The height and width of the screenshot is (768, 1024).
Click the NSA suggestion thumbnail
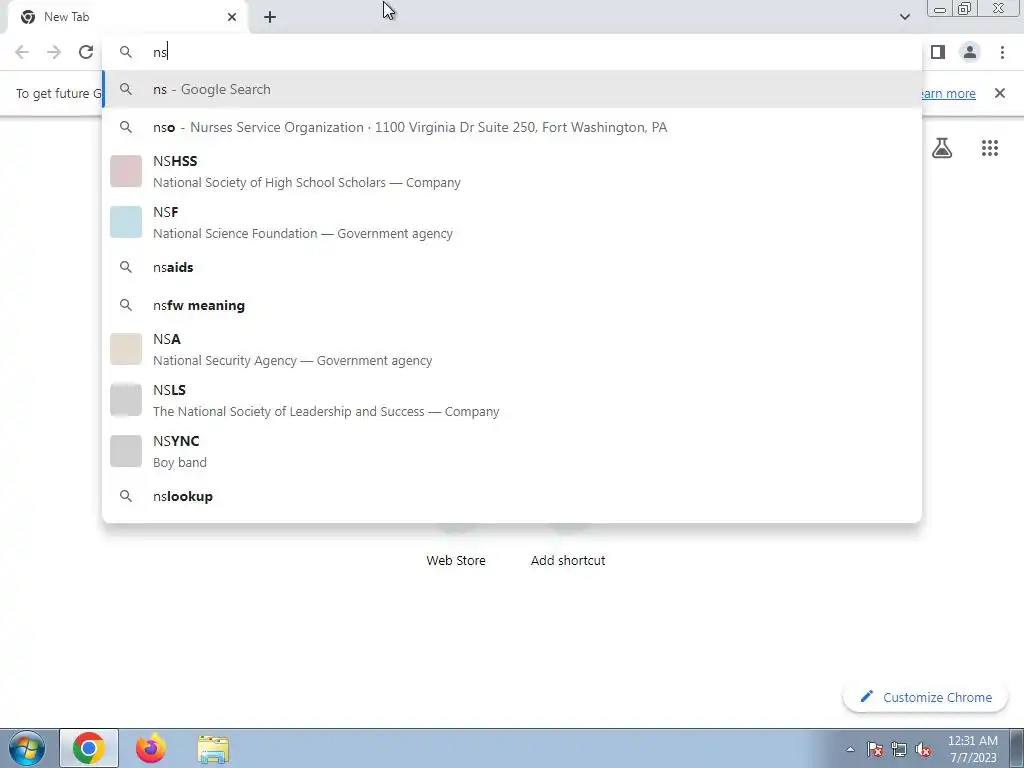(126, 349)
